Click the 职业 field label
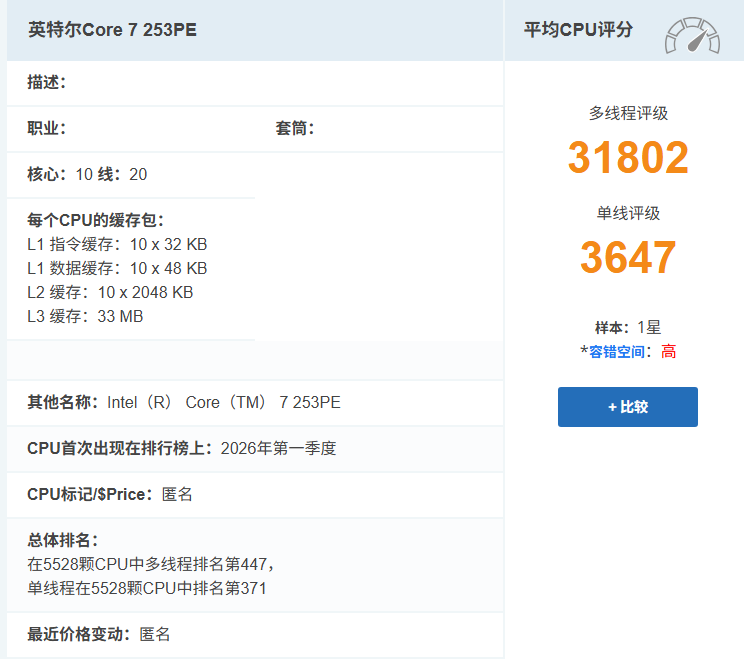The width and height of the screenshot is (744, 659). [46, 128]
